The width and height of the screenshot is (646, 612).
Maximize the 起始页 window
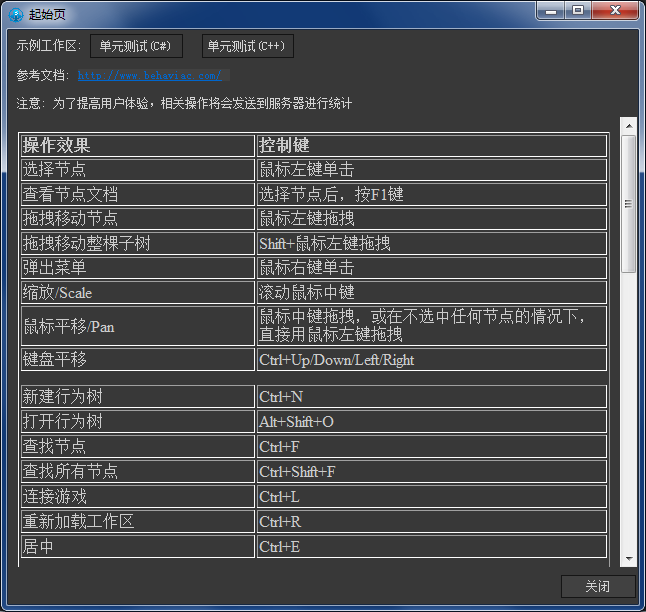click(579, 10)
